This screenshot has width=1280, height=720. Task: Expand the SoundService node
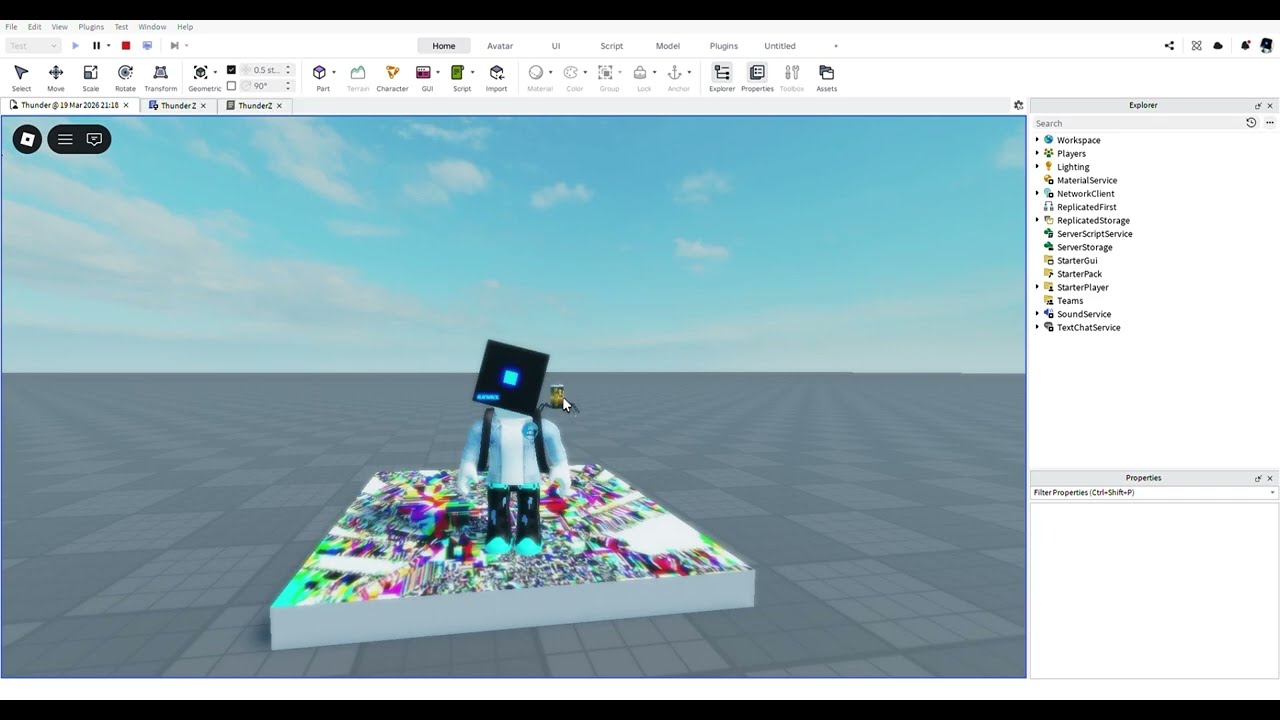pos(1037,314)
